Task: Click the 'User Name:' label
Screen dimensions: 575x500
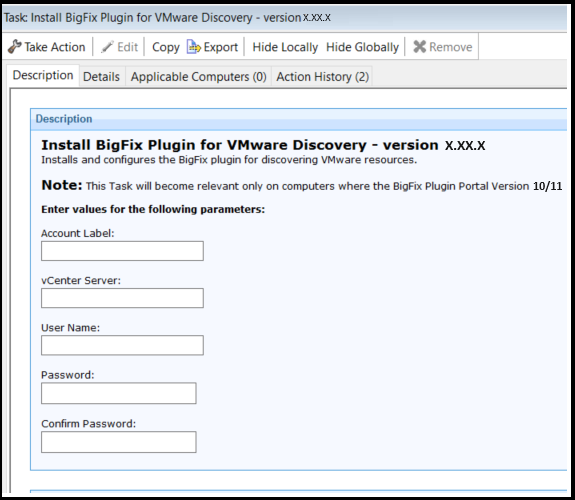Action: 70,328
